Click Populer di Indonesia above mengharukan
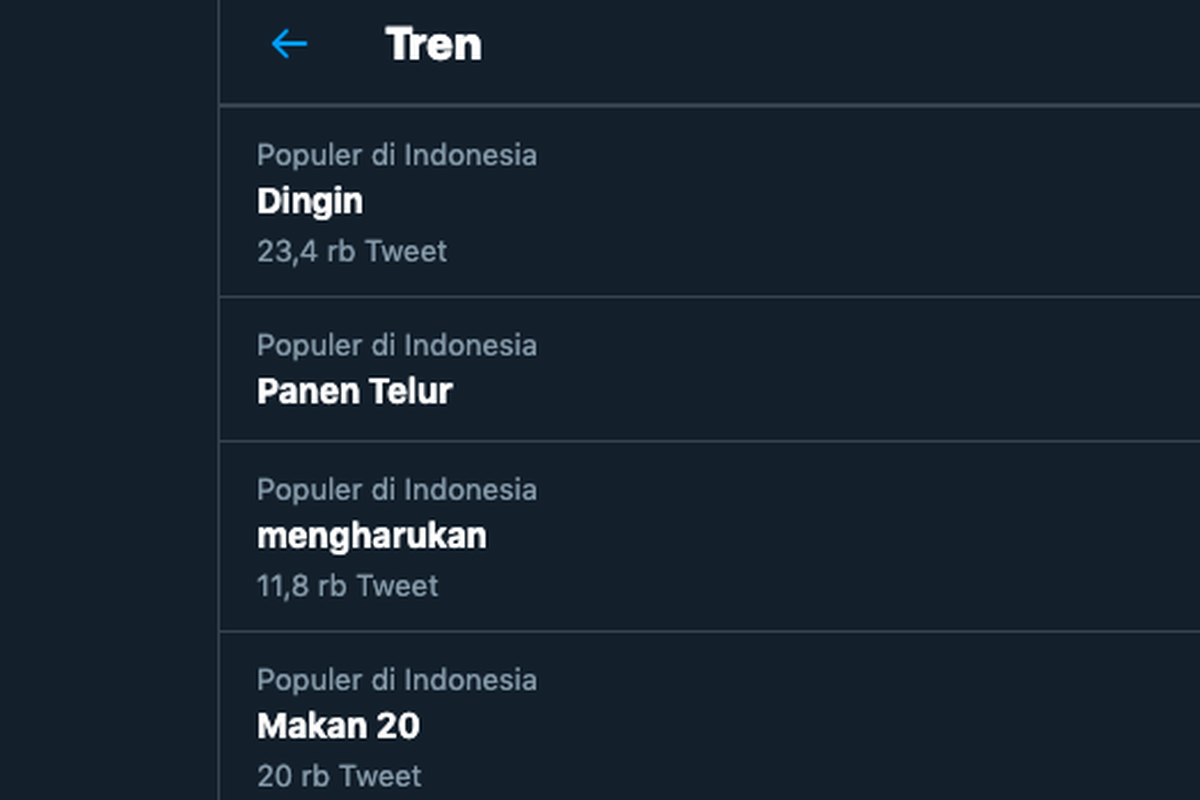The width and height of the screenshot is (1200, 800). (x=397, y=489)
